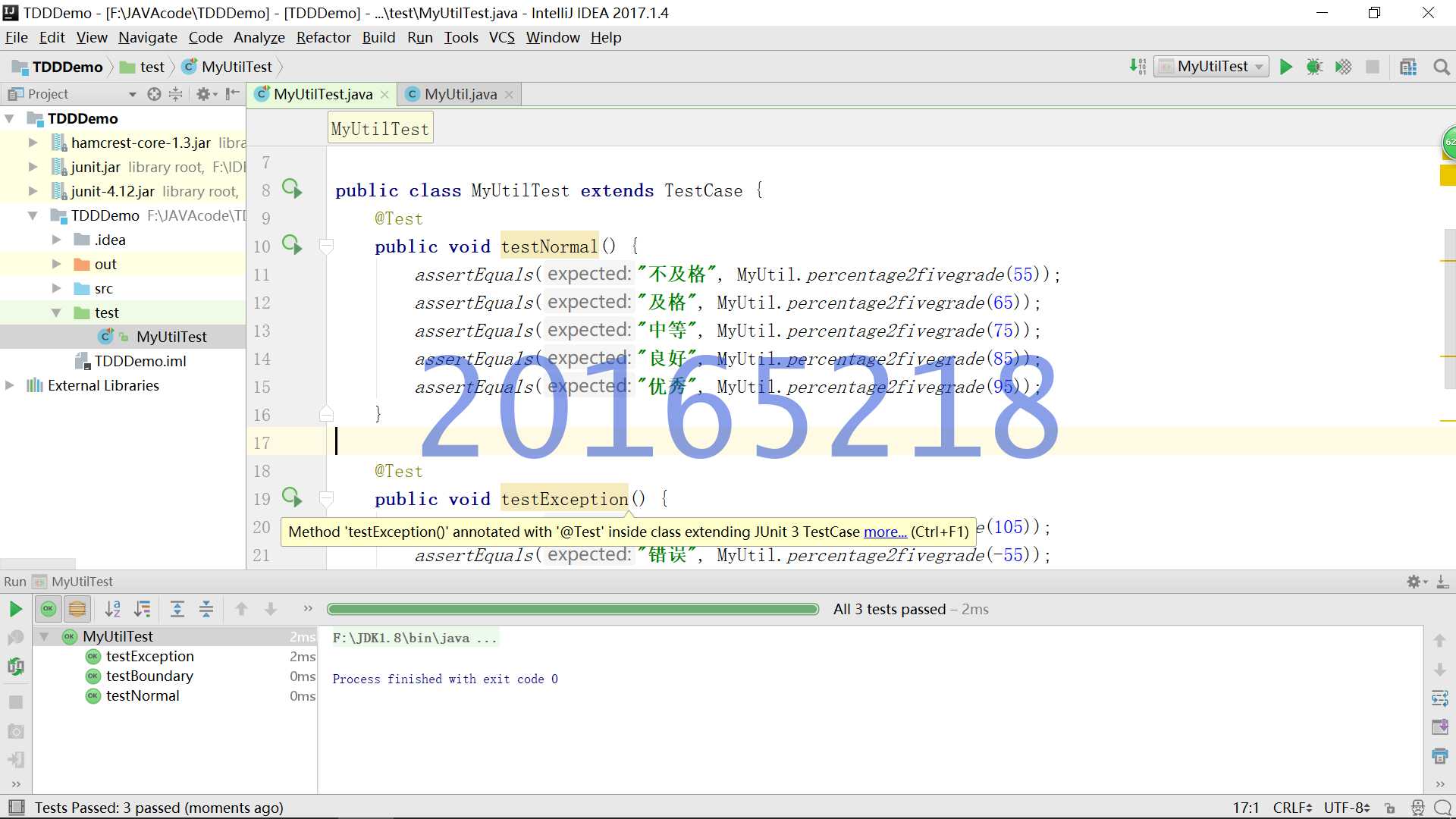Run MyUtilTest with the green play button
Image resolution: width=1456 pixels, height=819 pixels.
(x=1286, y=67)
